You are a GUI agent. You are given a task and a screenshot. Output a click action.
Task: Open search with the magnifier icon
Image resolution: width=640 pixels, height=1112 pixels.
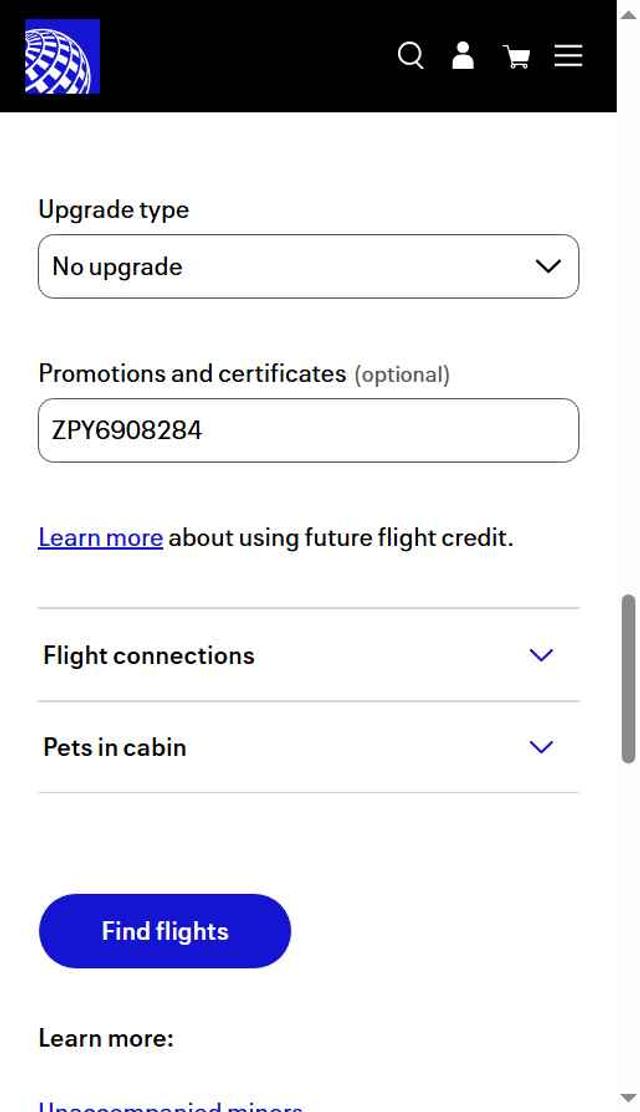point(410,56)
